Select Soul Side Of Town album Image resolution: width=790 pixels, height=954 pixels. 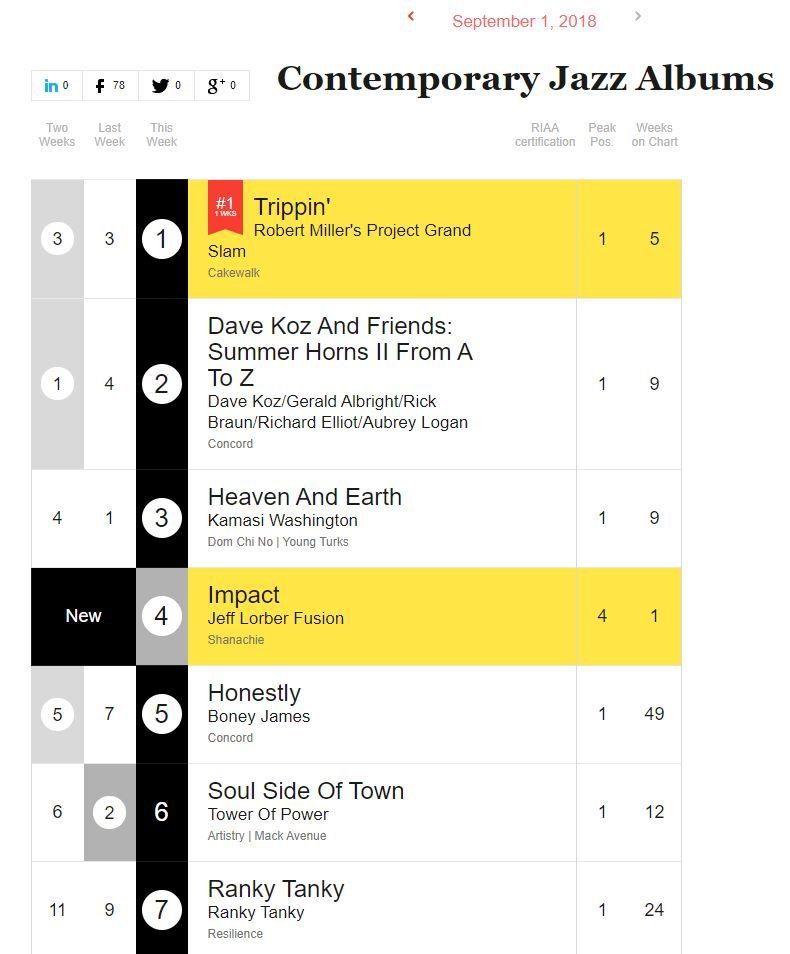(x=306, y=791)
